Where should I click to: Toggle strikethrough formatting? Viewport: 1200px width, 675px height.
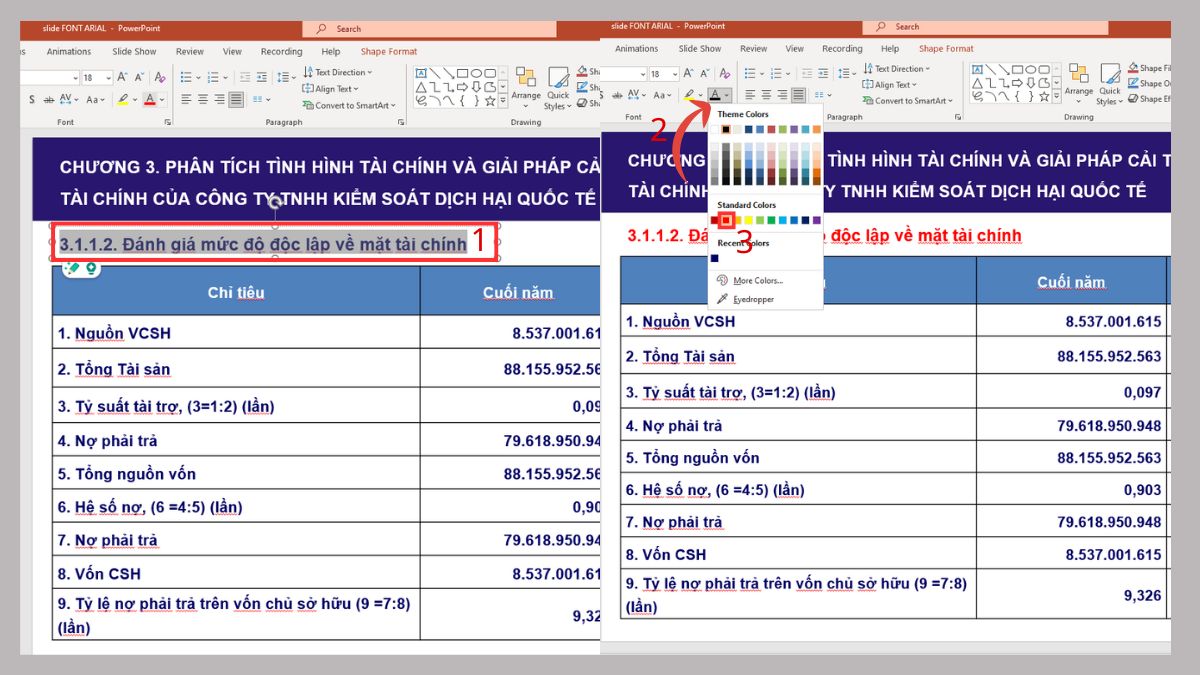click(x=48, y=100)
